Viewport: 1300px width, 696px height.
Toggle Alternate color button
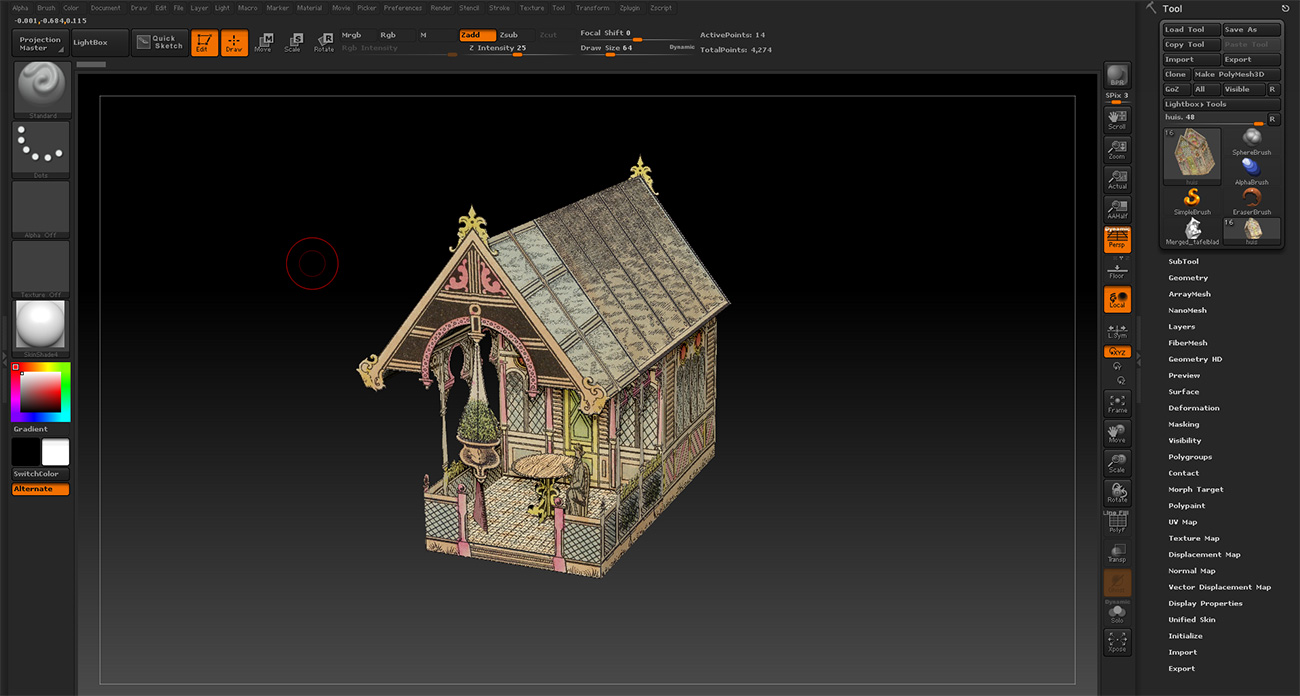[41, 489]
